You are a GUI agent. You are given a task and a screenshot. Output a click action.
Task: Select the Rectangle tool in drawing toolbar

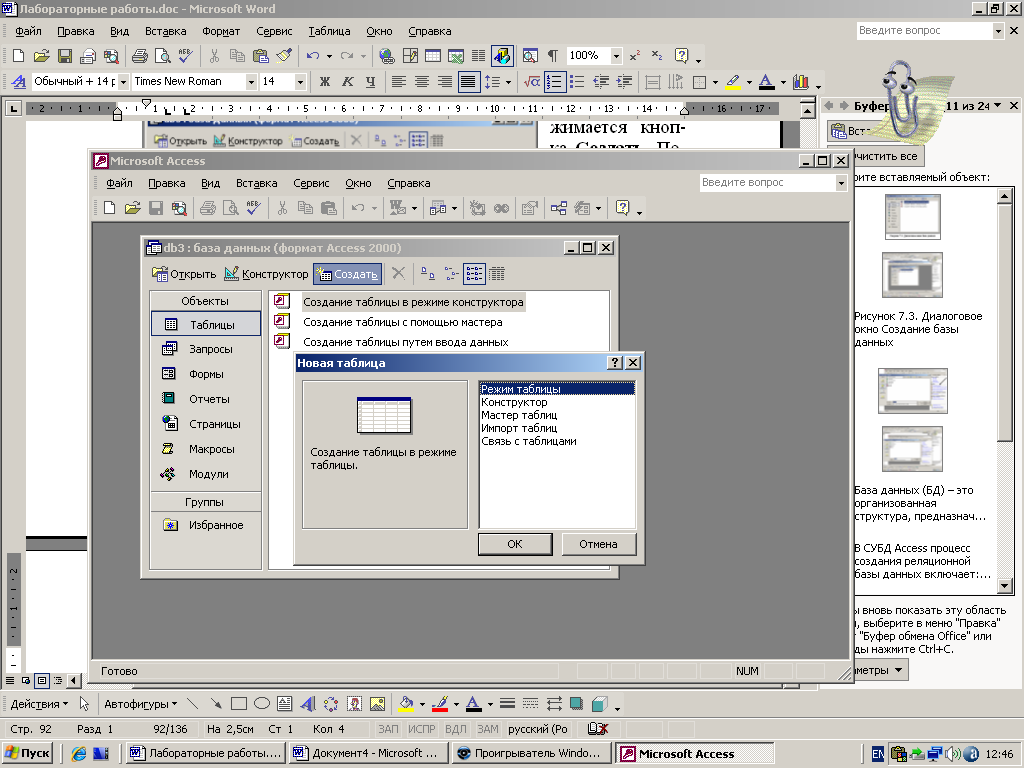coord(239,704)
